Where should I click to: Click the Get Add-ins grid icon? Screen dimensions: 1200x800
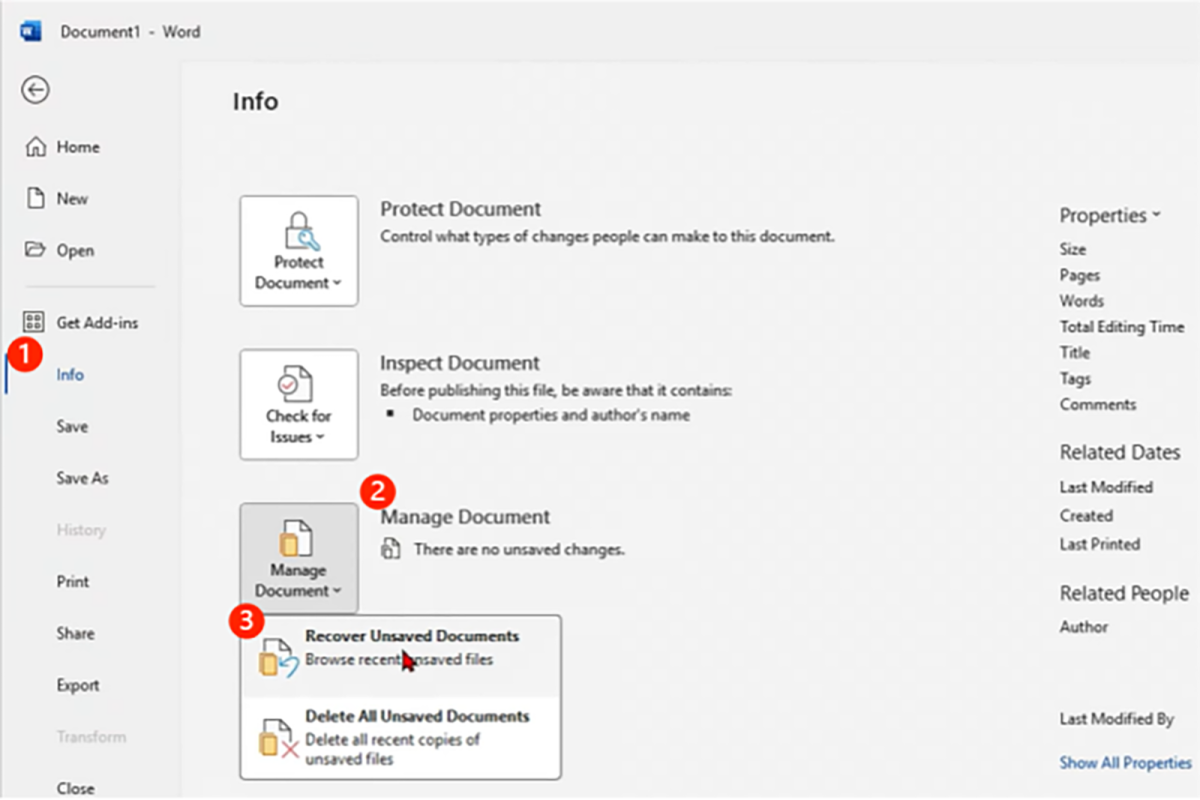[34, 323]
